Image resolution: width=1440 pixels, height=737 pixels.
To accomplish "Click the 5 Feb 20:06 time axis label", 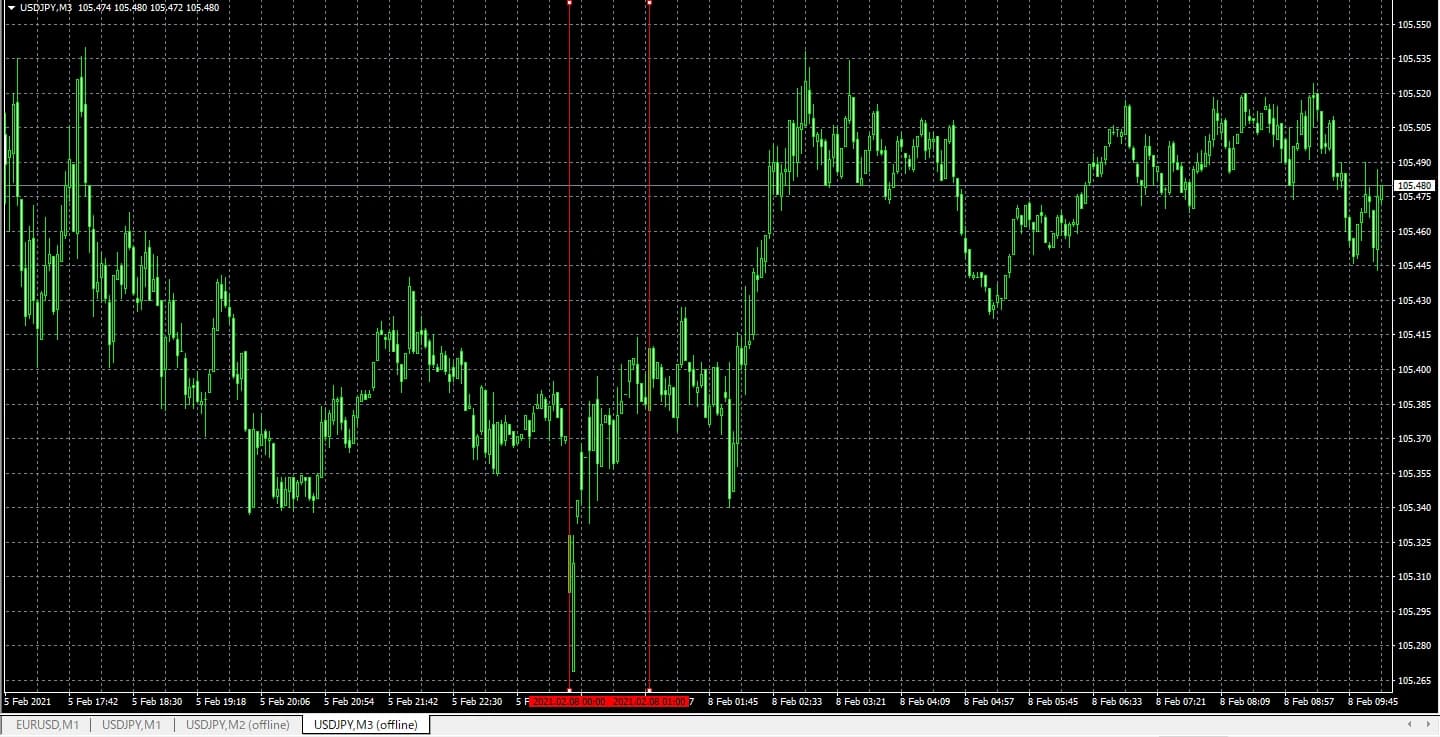I will (x=285, y=702).
